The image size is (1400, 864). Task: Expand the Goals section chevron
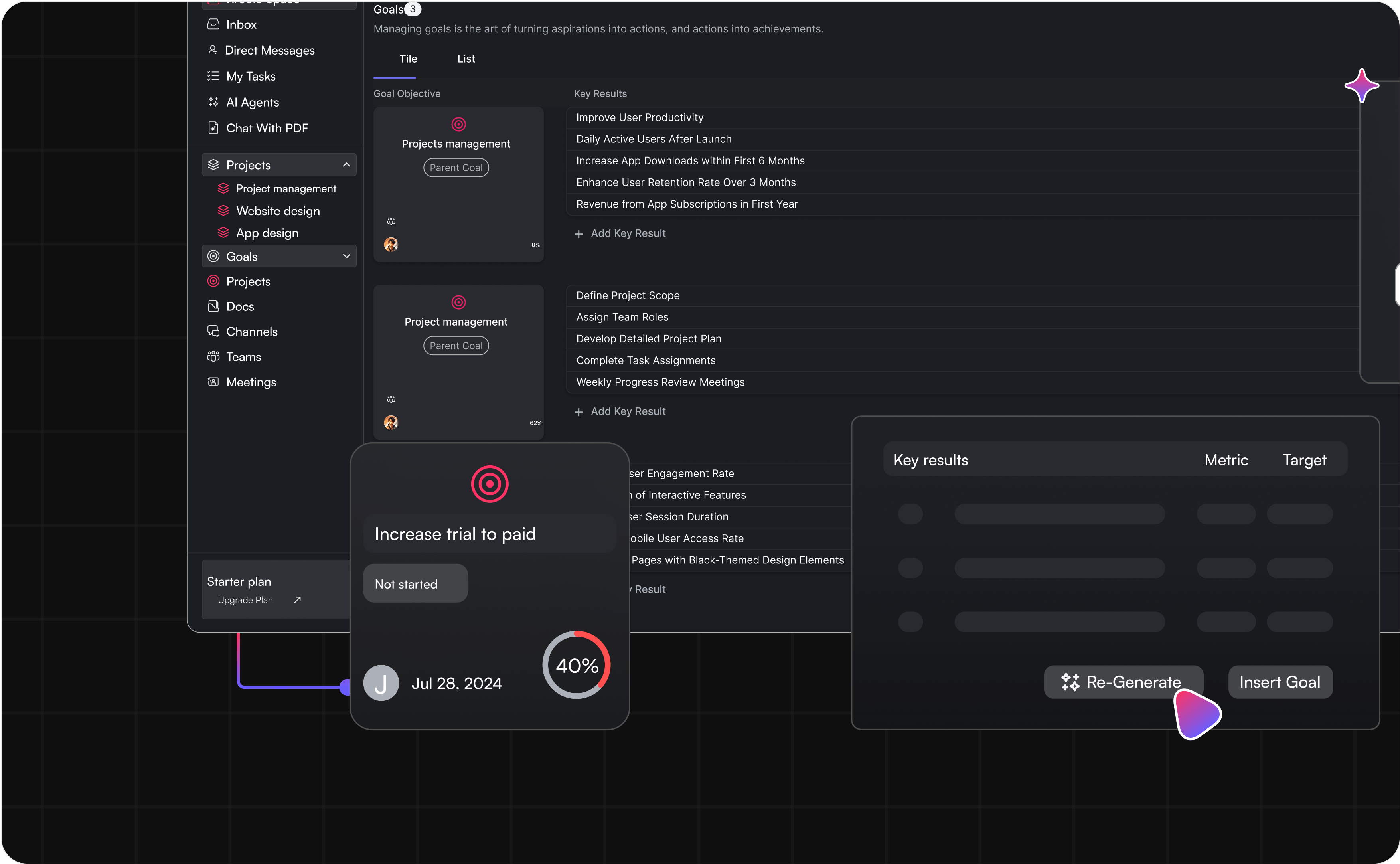coord(346,256)
